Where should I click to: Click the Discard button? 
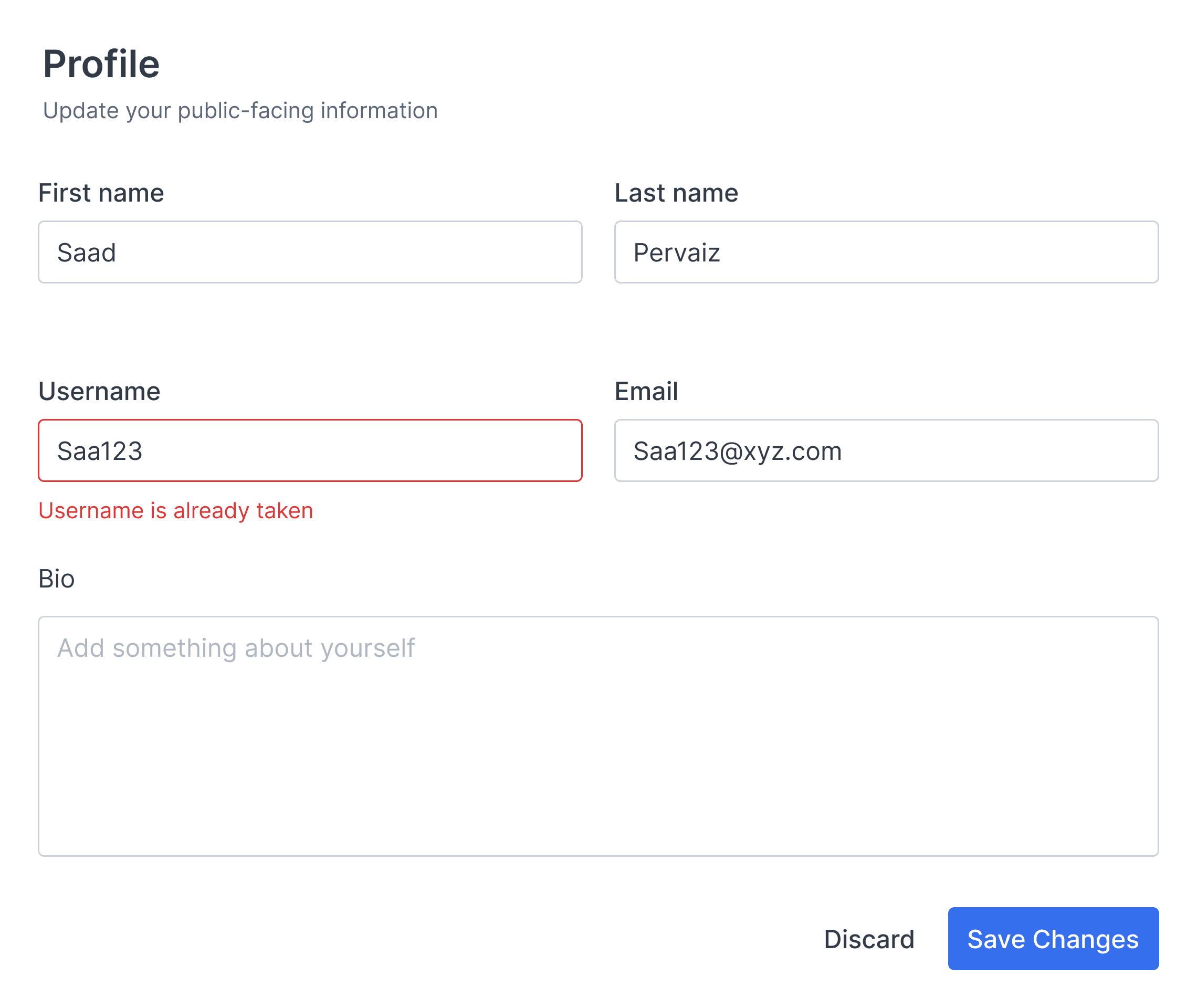869,939
